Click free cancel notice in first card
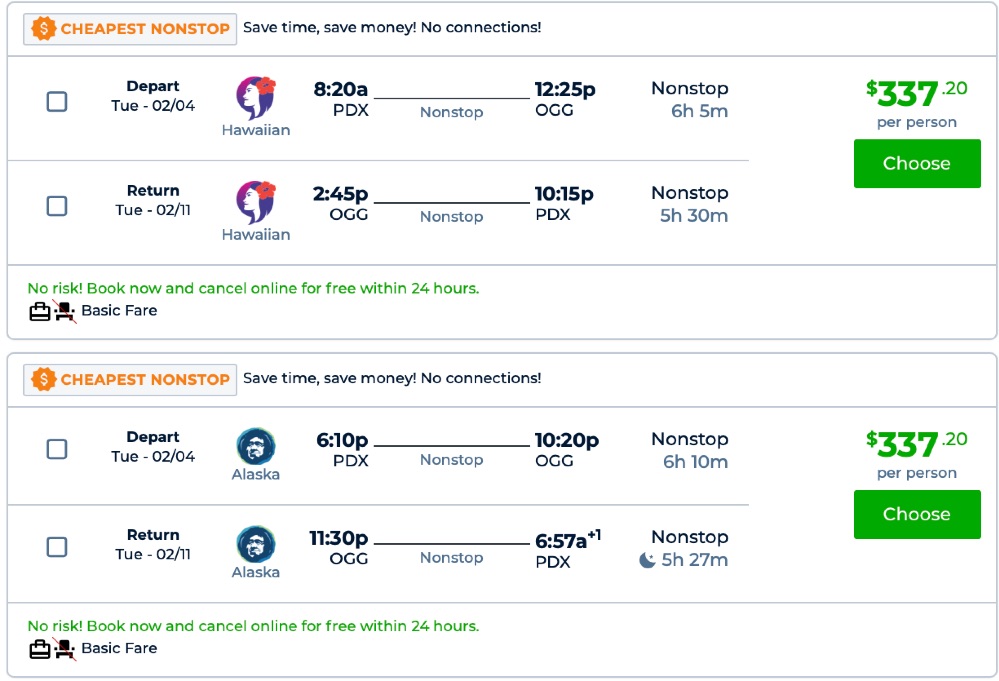This screenshot has width=999, height=681. 253,288
